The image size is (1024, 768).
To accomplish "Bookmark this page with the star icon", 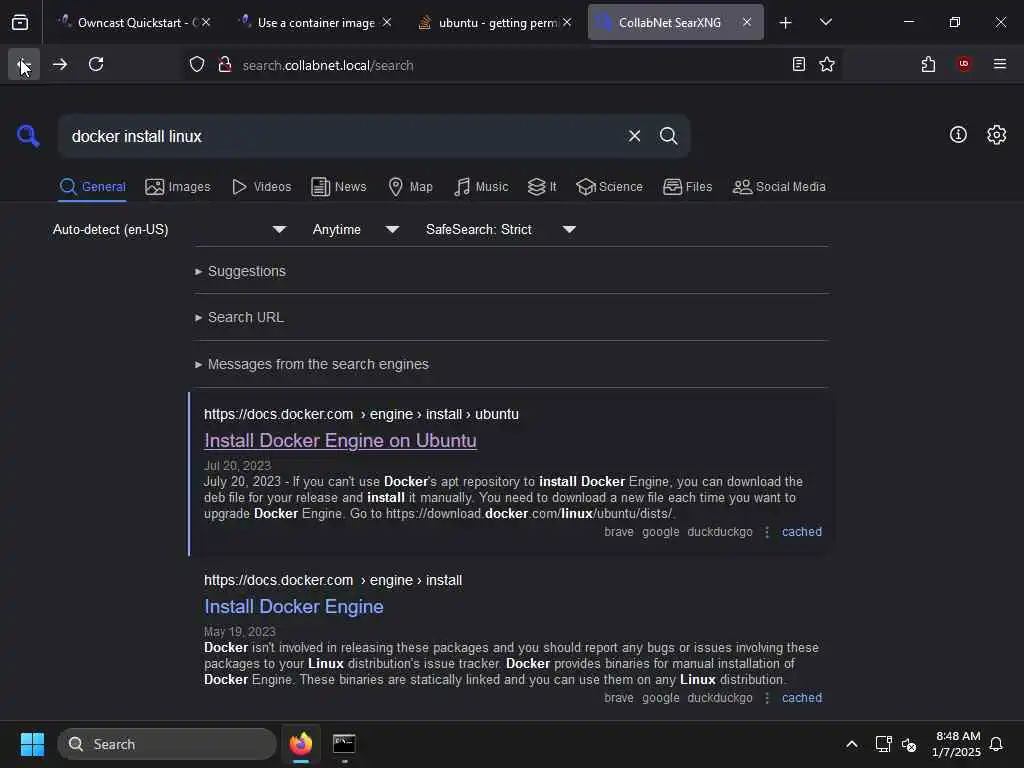I will [827, 64].
